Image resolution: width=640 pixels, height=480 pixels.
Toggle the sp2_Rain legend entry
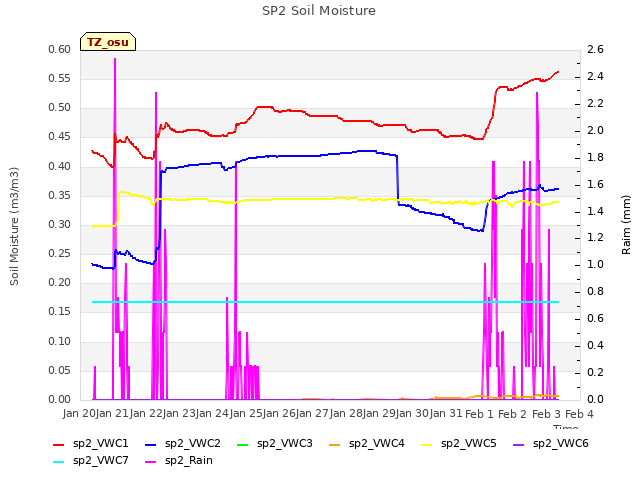pyautogui.click(x=179, y=460)
